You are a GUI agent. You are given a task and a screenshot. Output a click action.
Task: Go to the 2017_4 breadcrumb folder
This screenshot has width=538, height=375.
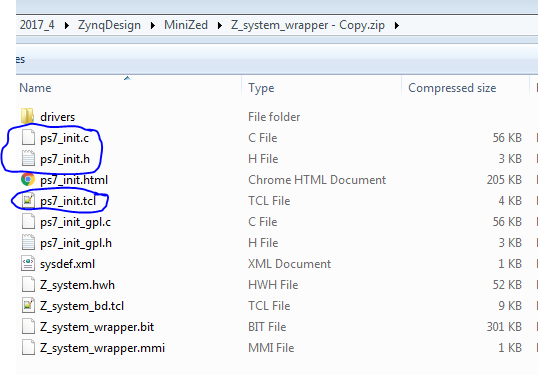[x=37, y=25]
